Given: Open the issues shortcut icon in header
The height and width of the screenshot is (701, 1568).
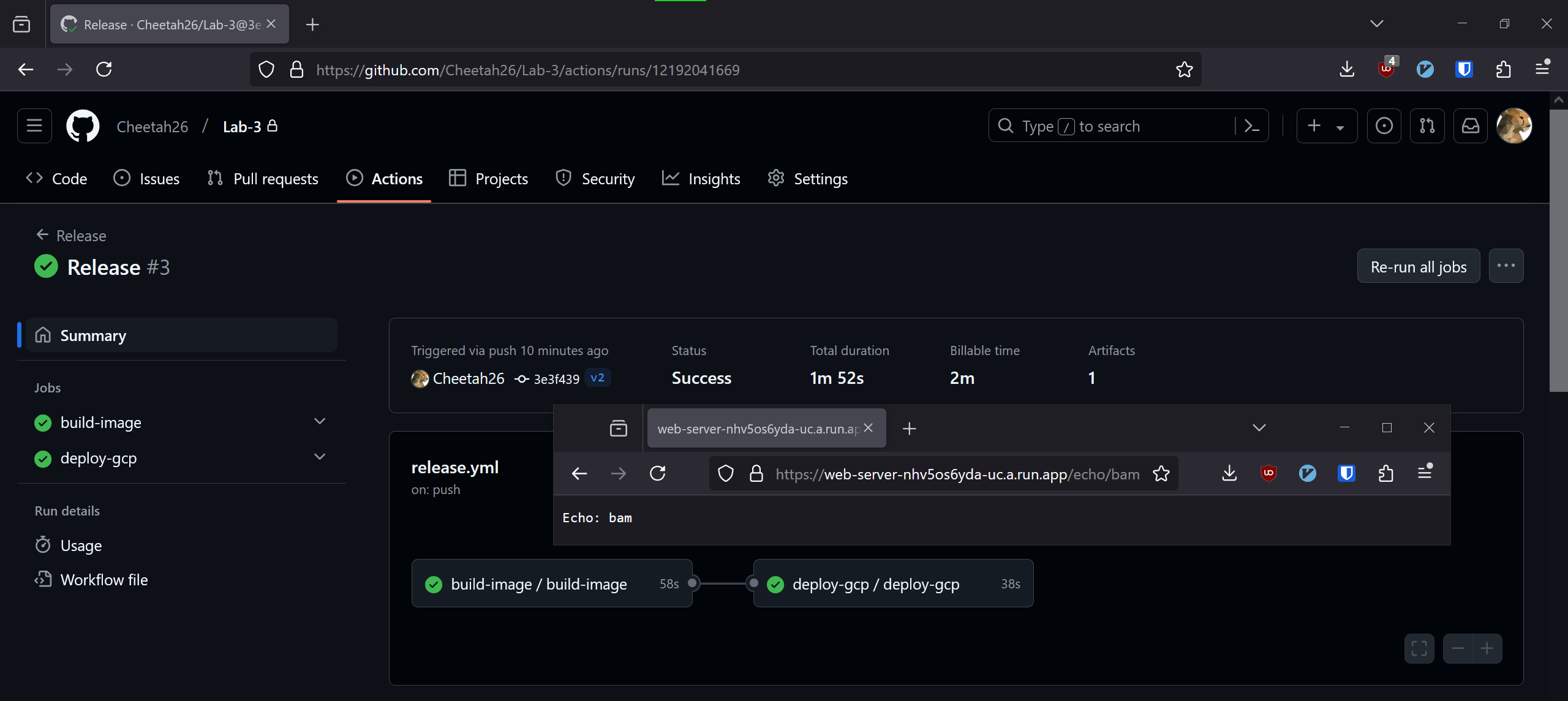Looking at the screenshot, I should click(x=1384, y=126).
